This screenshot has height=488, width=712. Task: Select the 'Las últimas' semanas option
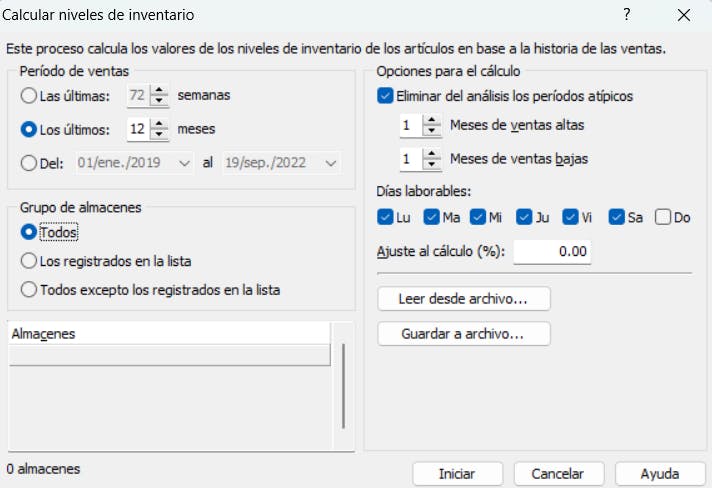click(30, 96)
